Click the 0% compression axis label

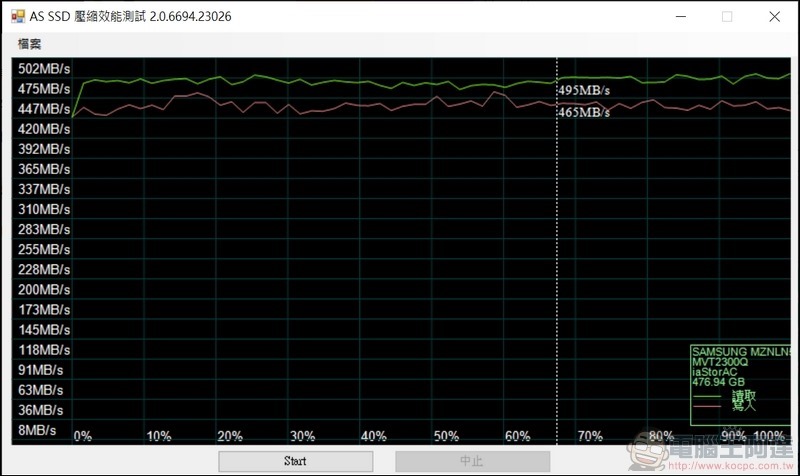(x=83, y=436)
